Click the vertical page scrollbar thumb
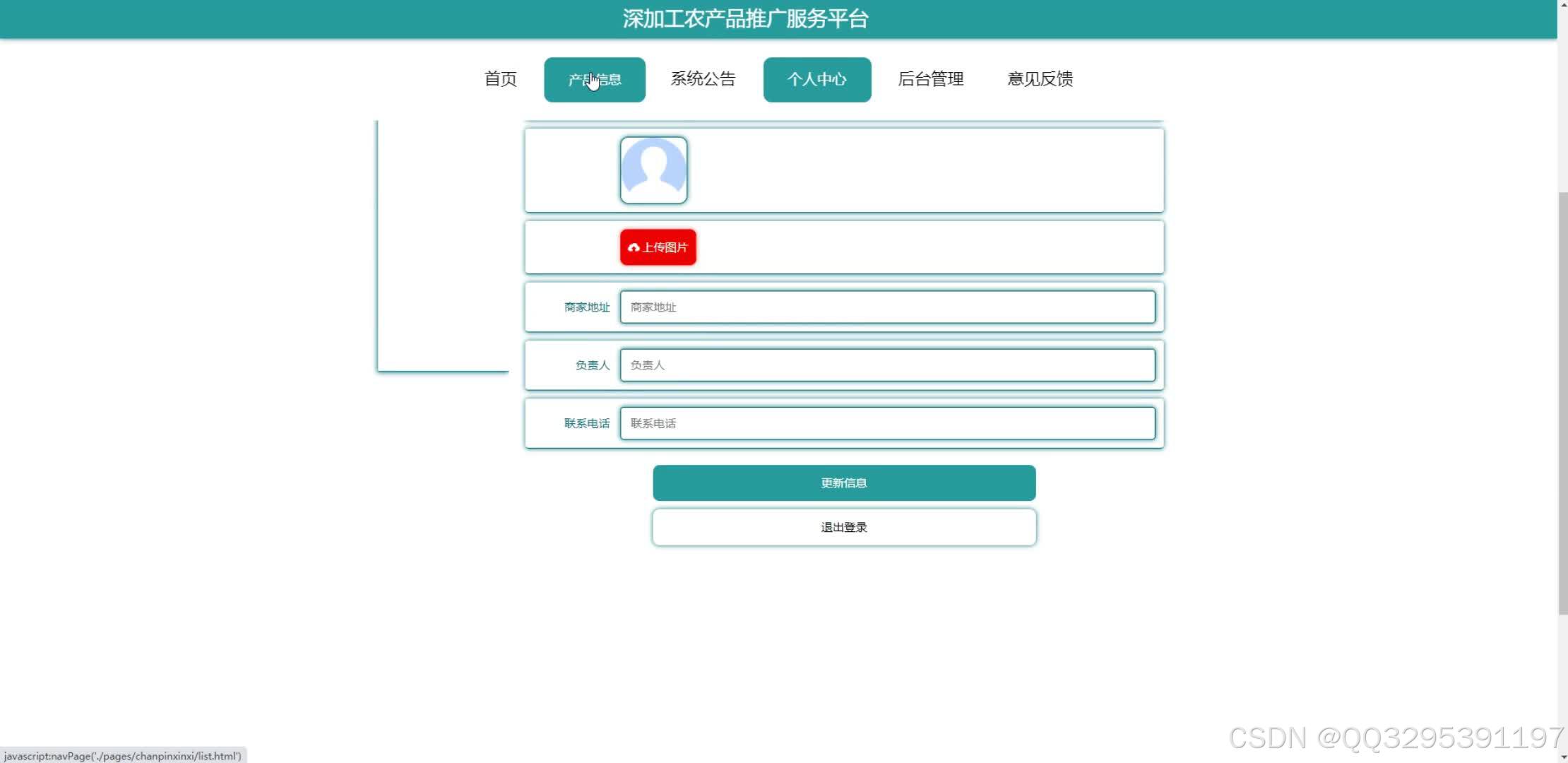Viewport: 1568px width, 763px height. [x=1562, y=403]
